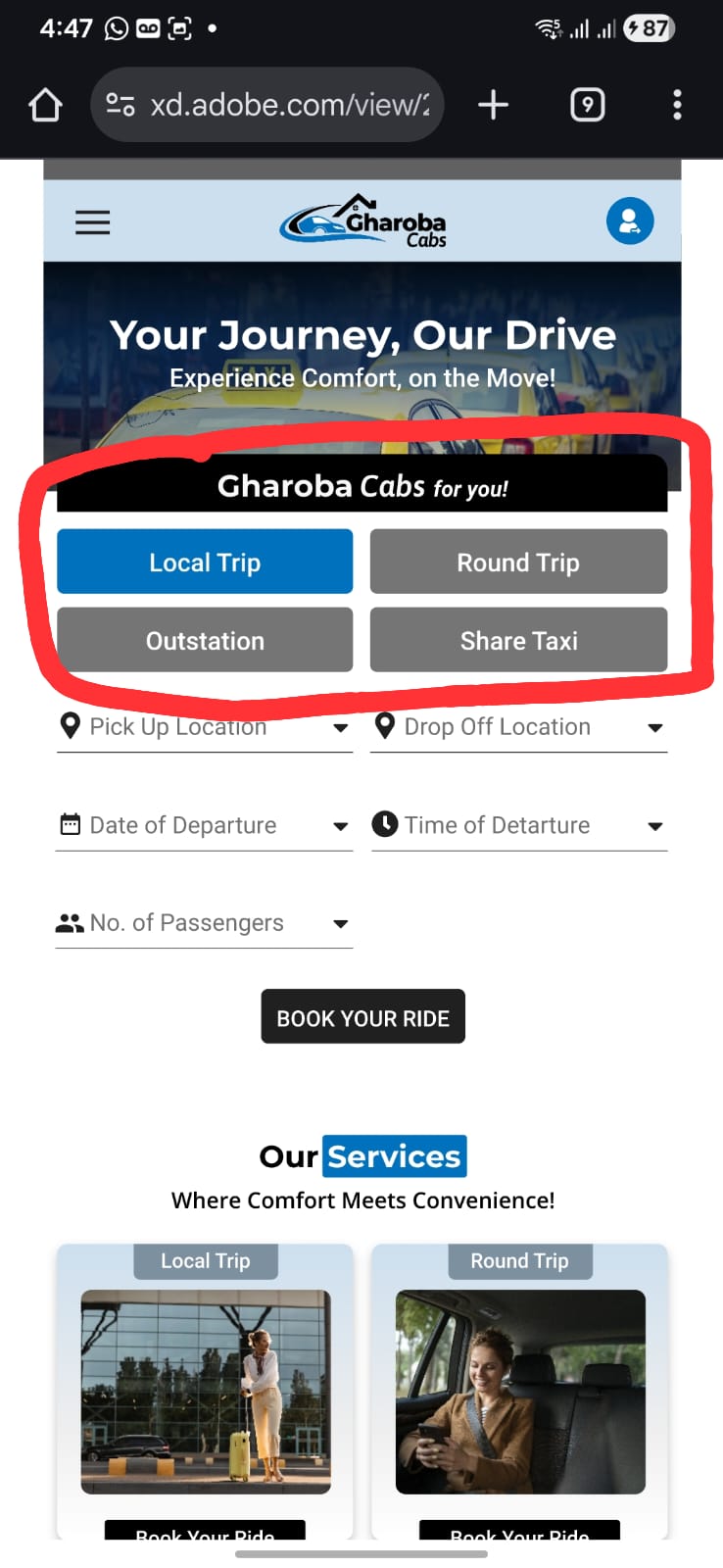The image size is (723, 1568).
Task: Expand the Pick Up Location dropdown
Action: tap(204, 727)
